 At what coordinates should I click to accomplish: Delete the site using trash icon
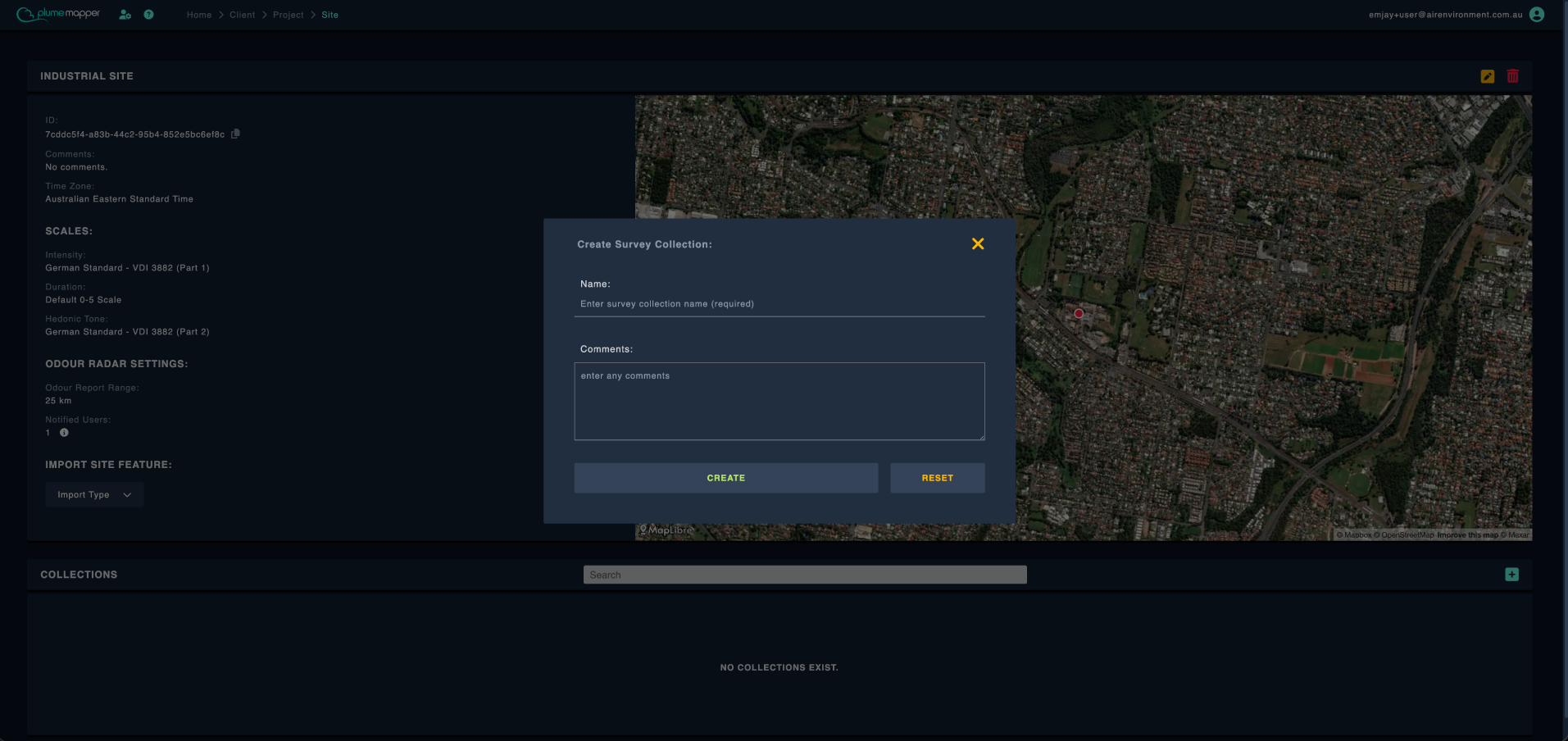(1513, 75)
